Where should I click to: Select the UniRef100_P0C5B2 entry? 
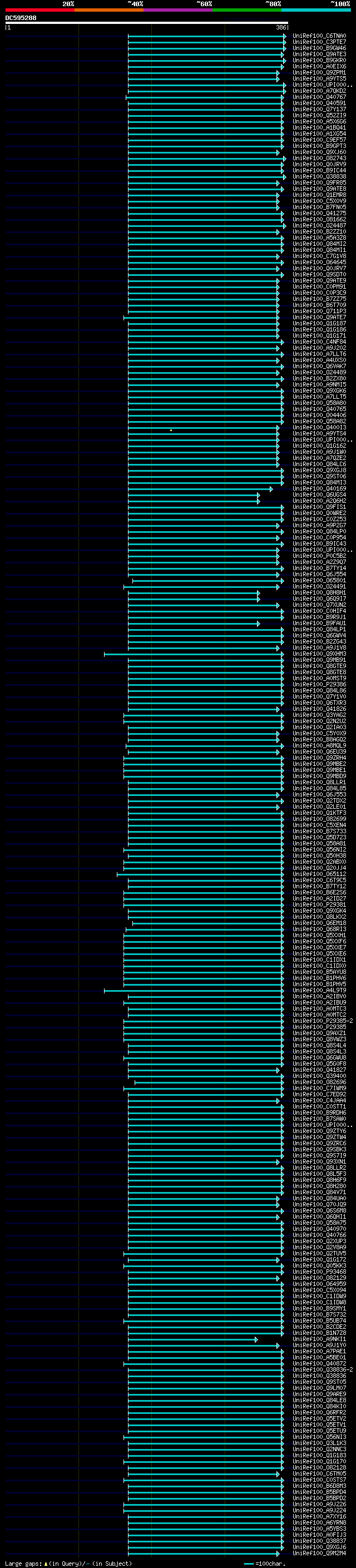tap(319, 556)
